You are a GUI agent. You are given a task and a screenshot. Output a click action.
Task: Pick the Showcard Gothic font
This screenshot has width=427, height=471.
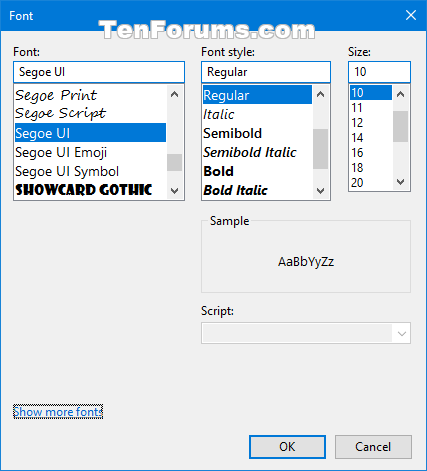pos(90,190)
